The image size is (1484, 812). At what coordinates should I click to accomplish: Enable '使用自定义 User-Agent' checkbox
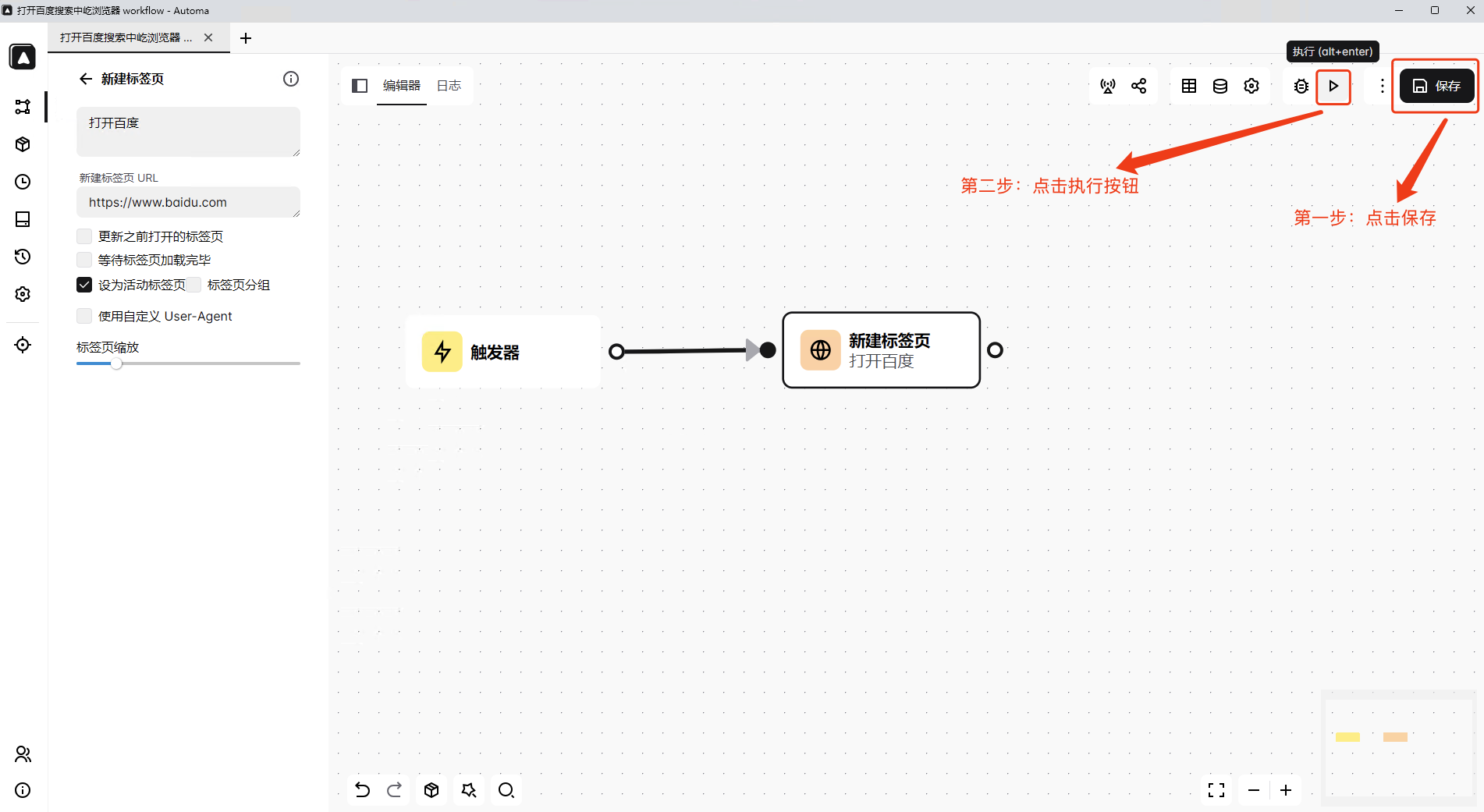[84, 316]
